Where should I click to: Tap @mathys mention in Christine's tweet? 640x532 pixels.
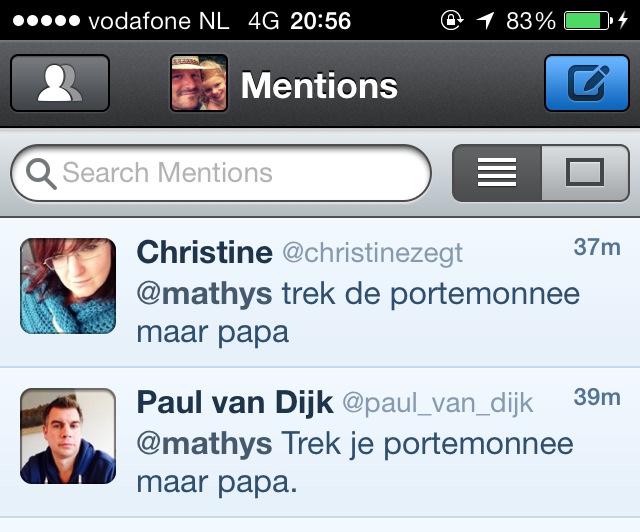tap(204, 294)
